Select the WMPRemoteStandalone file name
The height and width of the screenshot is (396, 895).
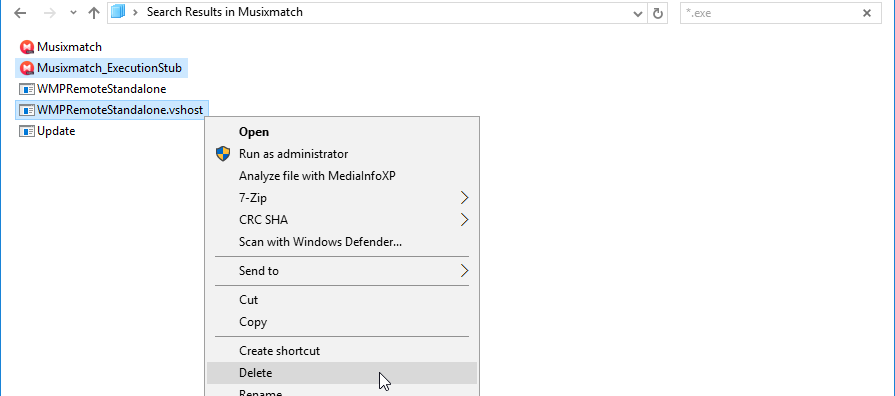pyautogui.click(x=102, y=89)
